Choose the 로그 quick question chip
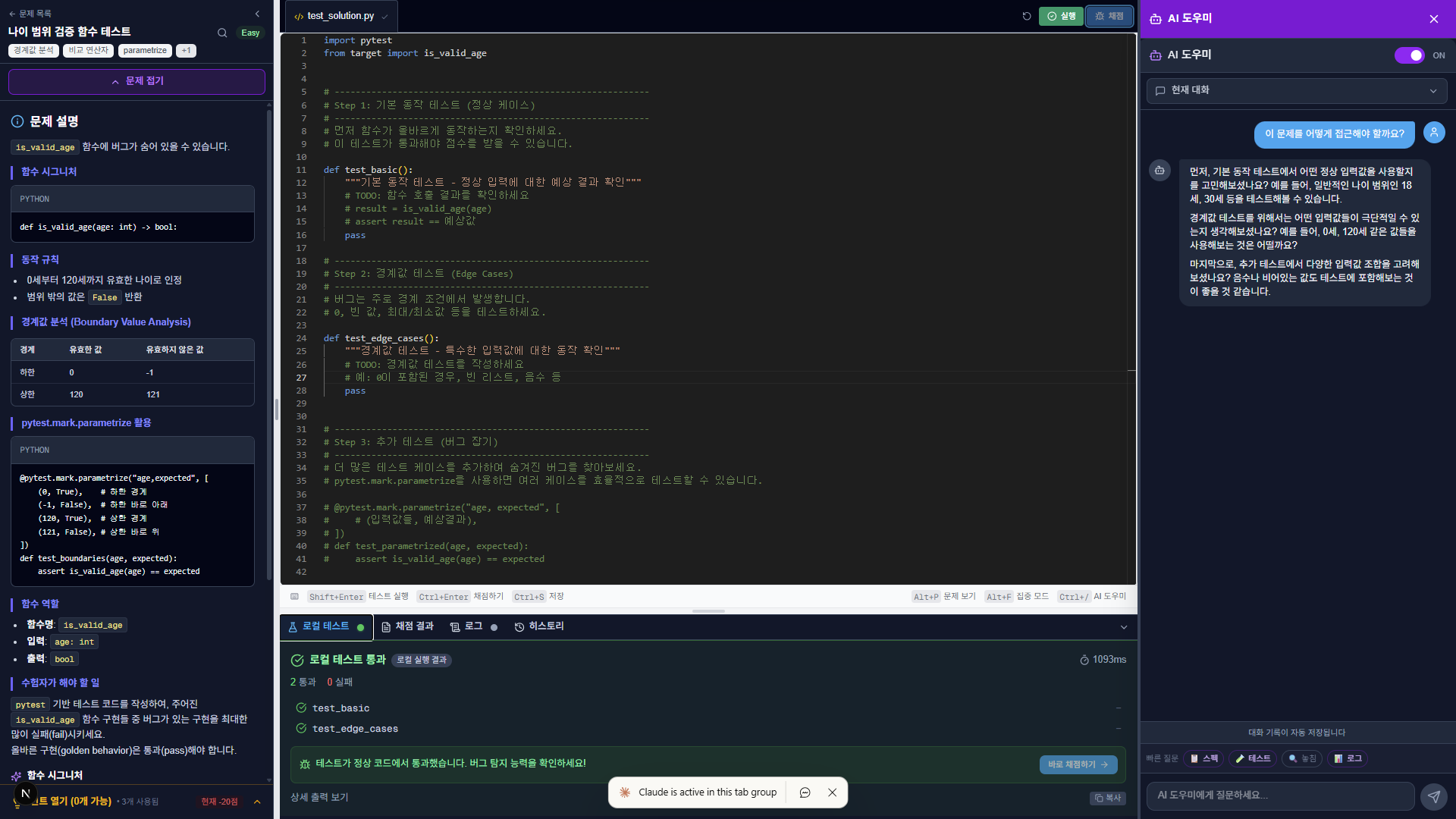 click(1348, 758)
